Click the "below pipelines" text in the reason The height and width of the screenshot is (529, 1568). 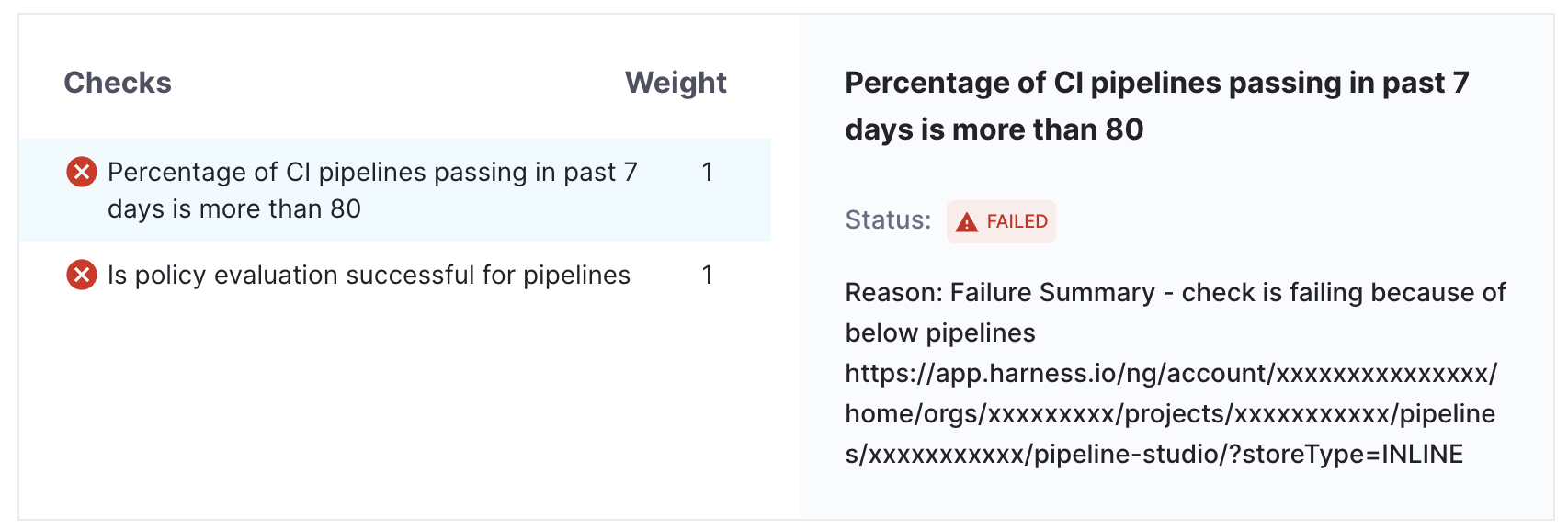[940, 332]
